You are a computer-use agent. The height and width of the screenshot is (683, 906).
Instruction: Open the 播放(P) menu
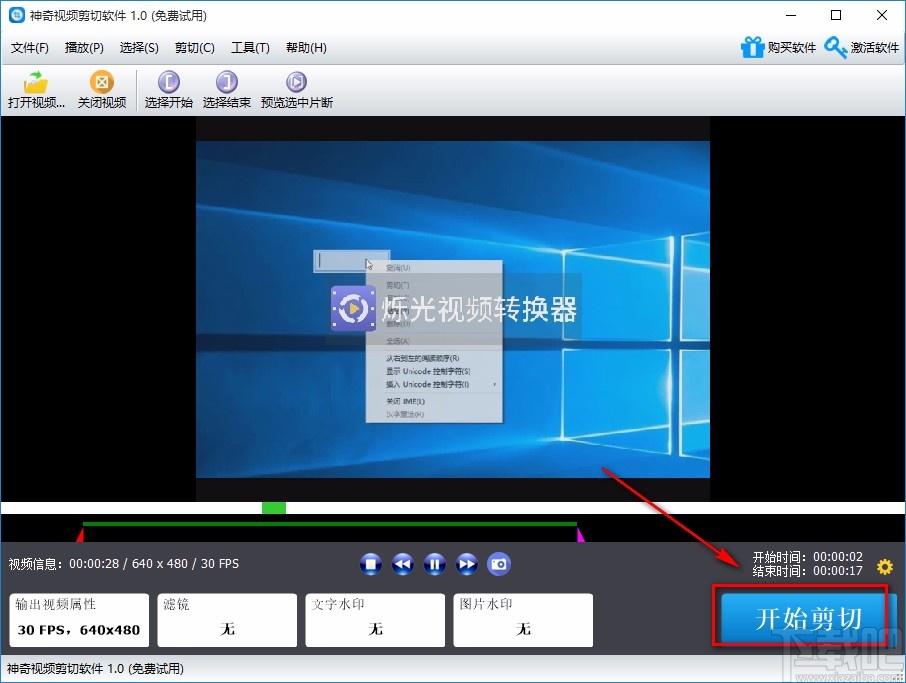coord(84,47)
